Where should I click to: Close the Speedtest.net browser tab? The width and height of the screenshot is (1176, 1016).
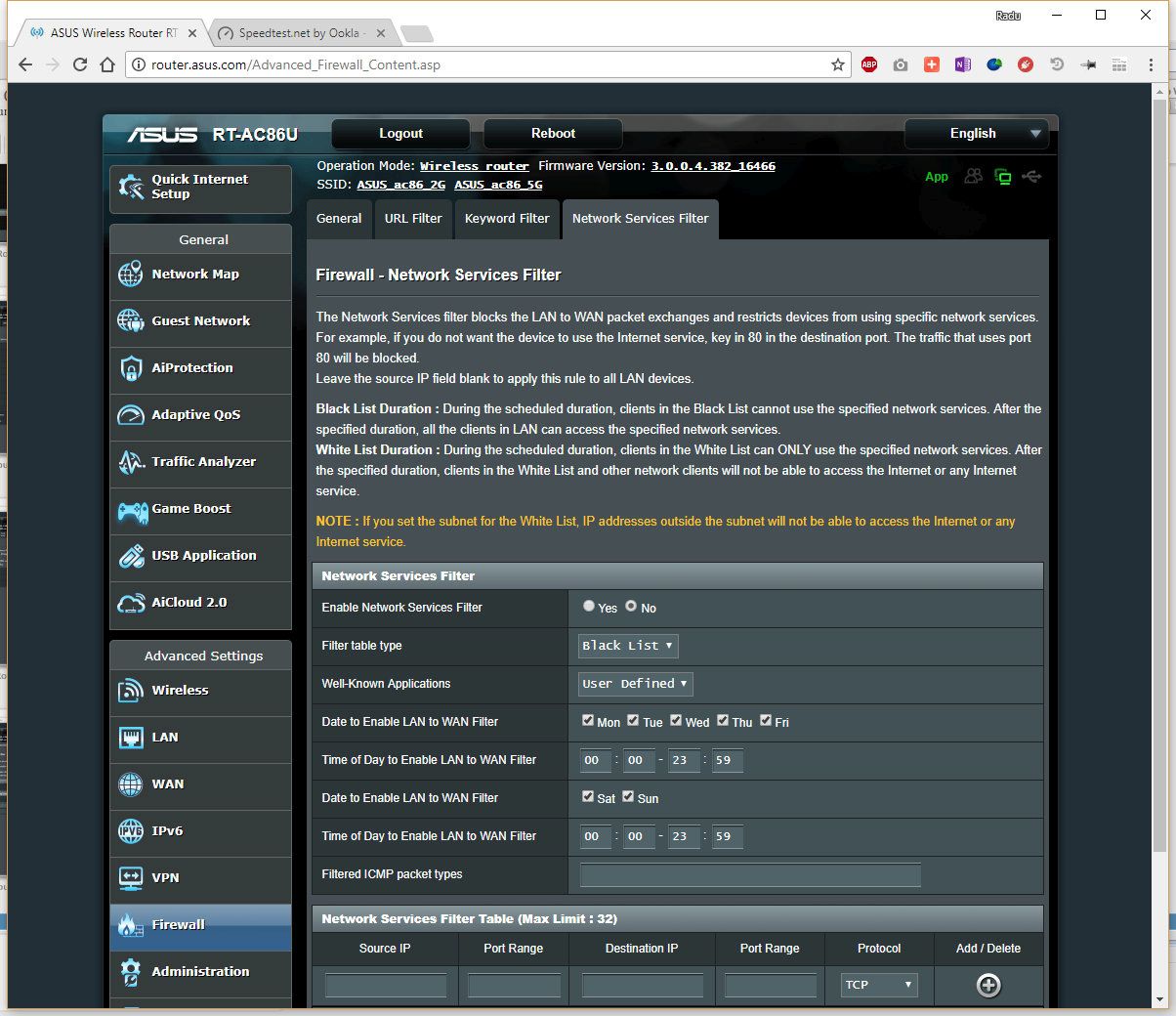pos(381,33)
